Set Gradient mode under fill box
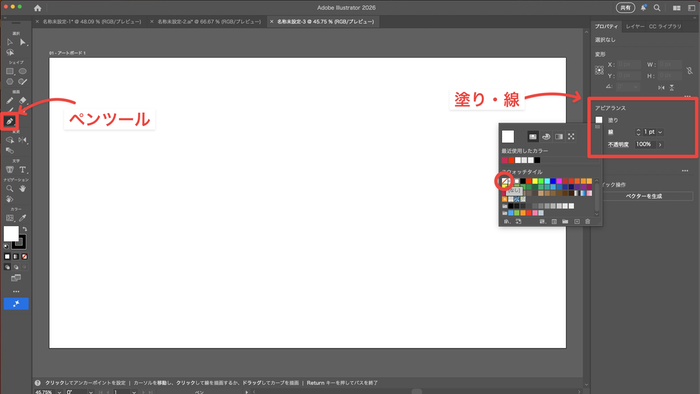The height and width of the screenshot is (394, 700). tap(16, 257)
